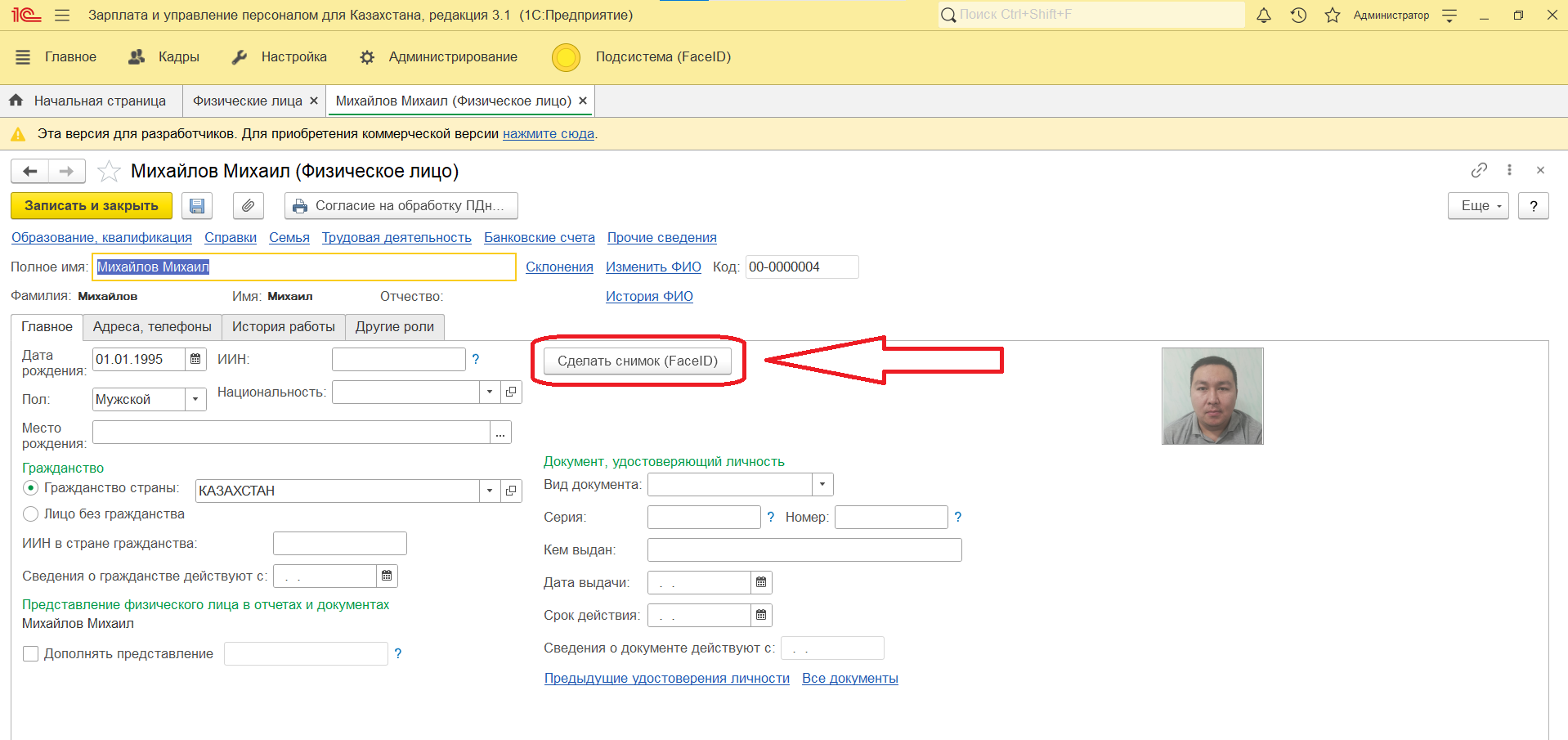Screen dimensions: 1568x740
Task: Open the notifications bell icon
Action: [x=1264, y=16]
